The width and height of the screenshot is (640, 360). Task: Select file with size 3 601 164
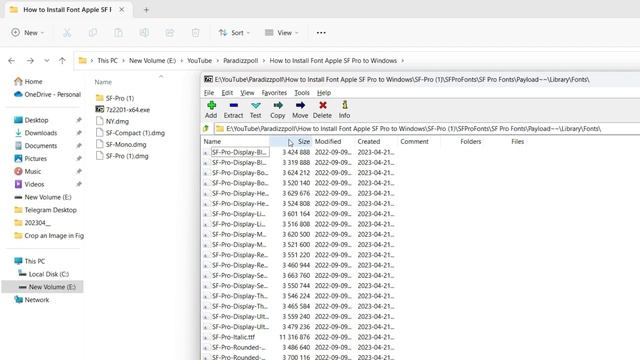point(299,214)
